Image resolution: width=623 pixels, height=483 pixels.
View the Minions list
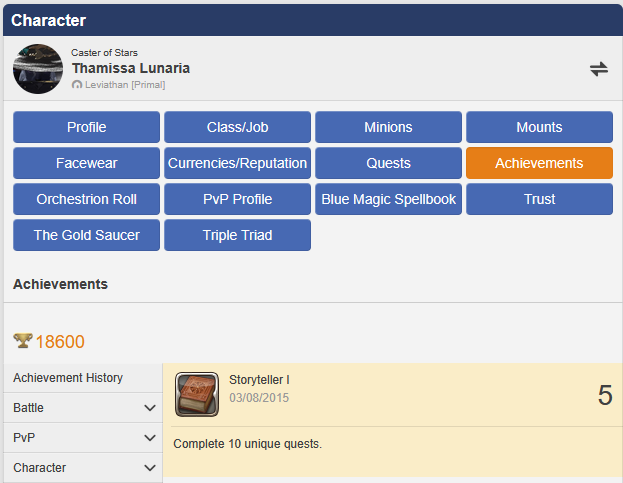coord(389,127)
